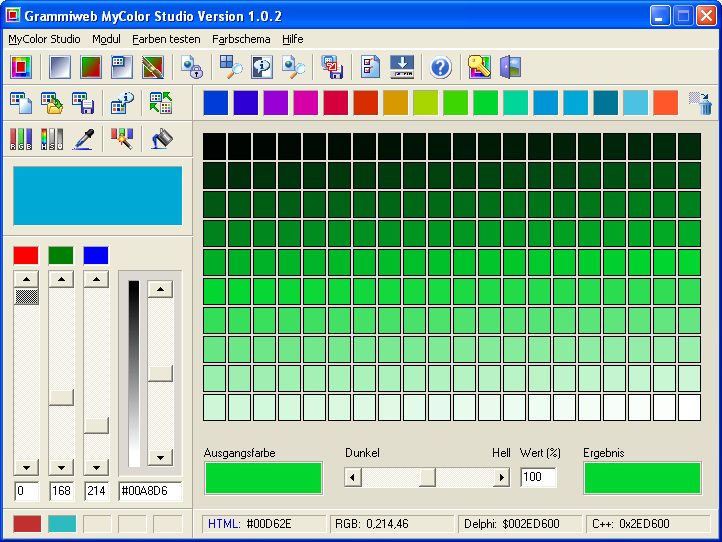
Task: Click the Ausgangsfarbe green color box
Action: point(263,478)
